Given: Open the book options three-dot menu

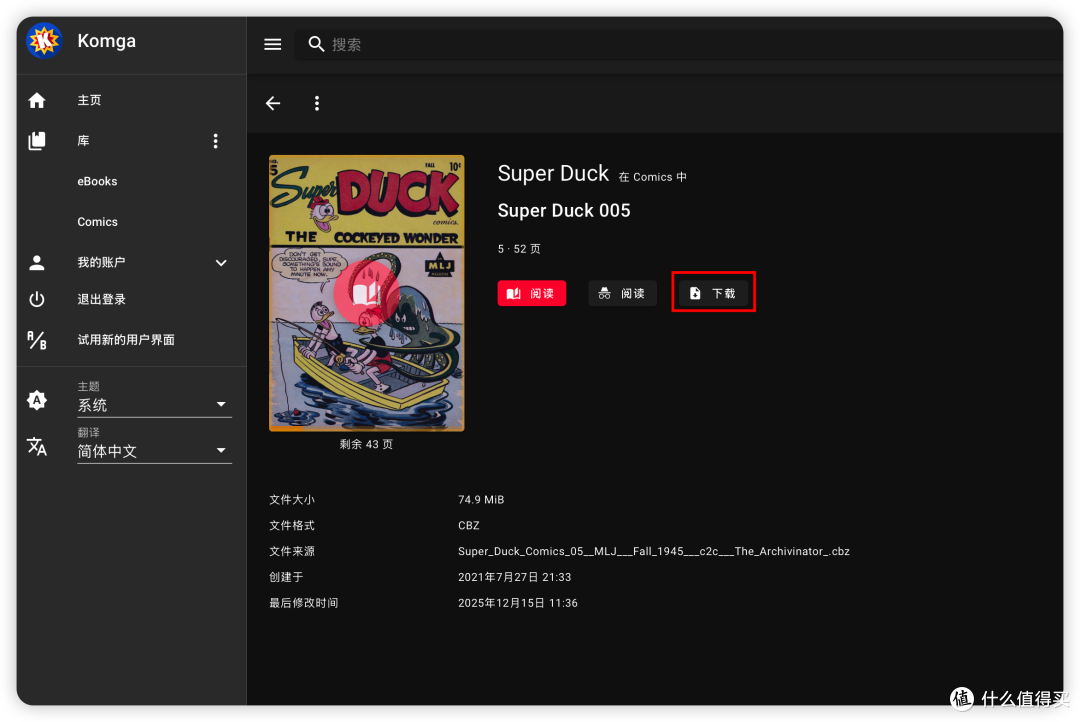Looking at the screenshot, I should click(x=317, y=103).
